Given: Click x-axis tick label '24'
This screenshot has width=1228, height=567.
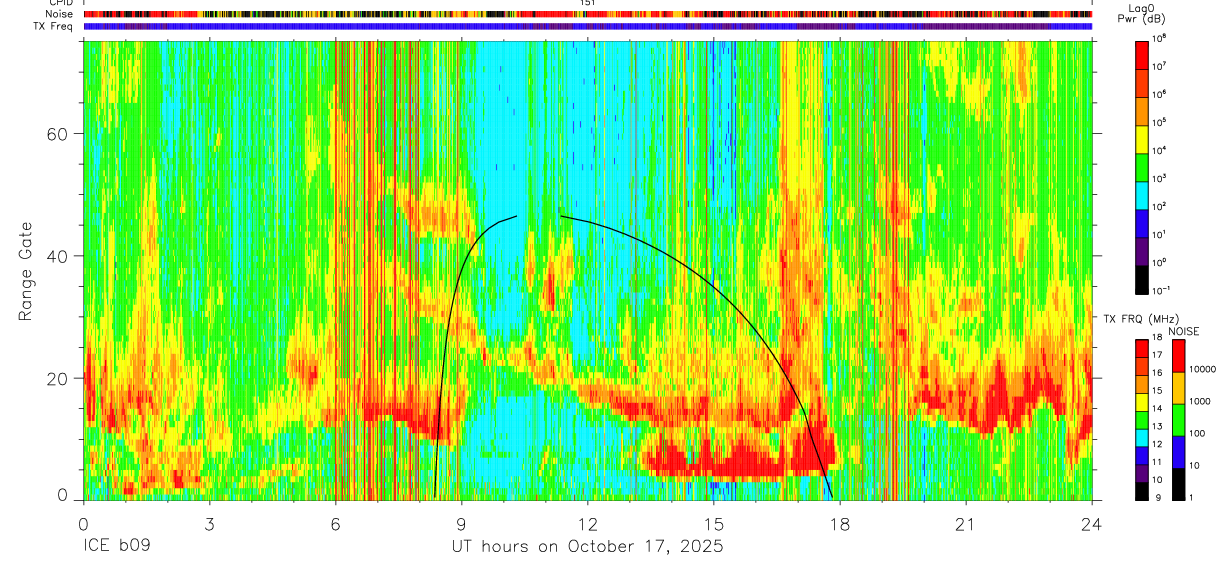Looking at the screenshot, I should pos(1092,524).
